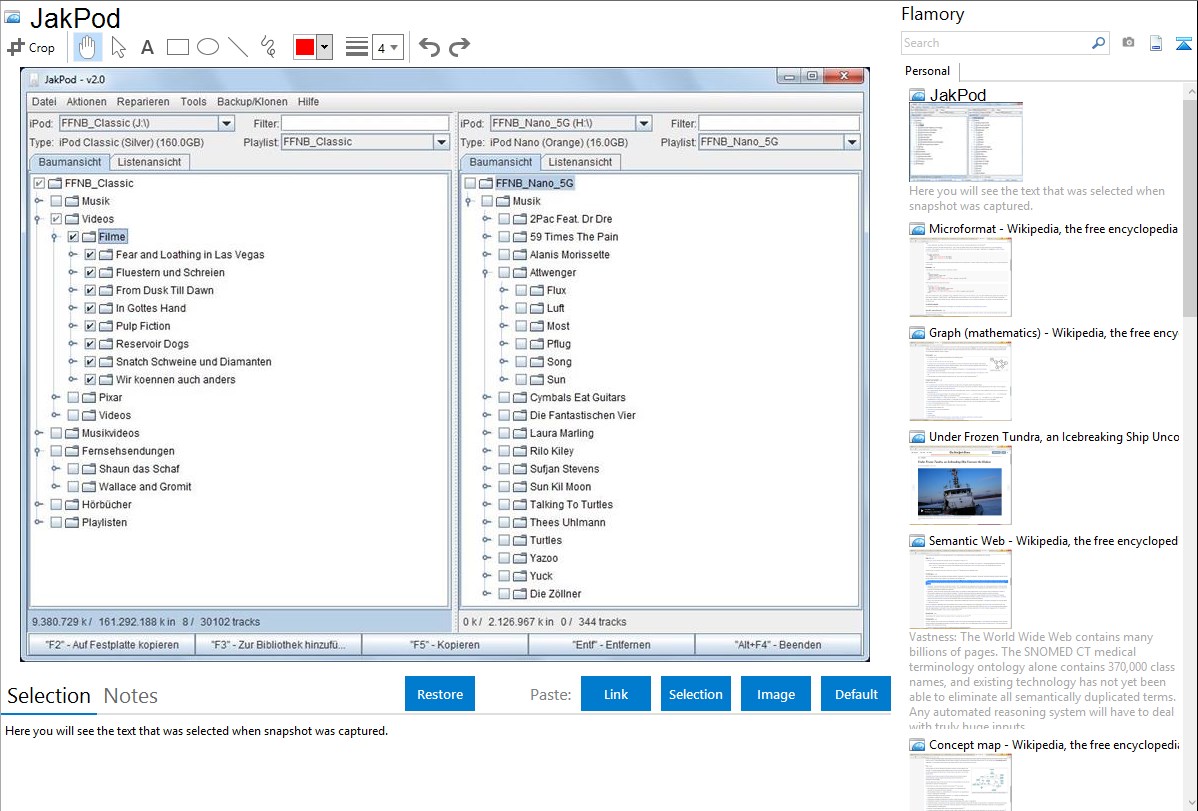Undo the last annotation
The height and width of the screenshot is (811, 1198).
(x=429, y=47)
